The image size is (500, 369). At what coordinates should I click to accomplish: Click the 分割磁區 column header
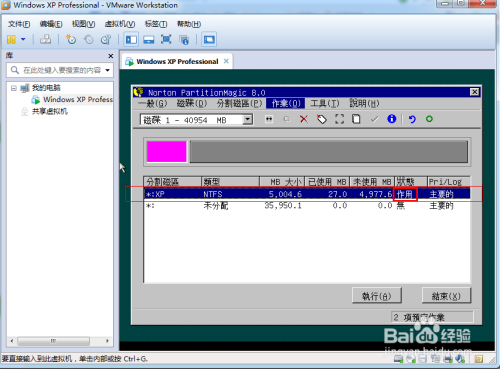pos(173,182)
